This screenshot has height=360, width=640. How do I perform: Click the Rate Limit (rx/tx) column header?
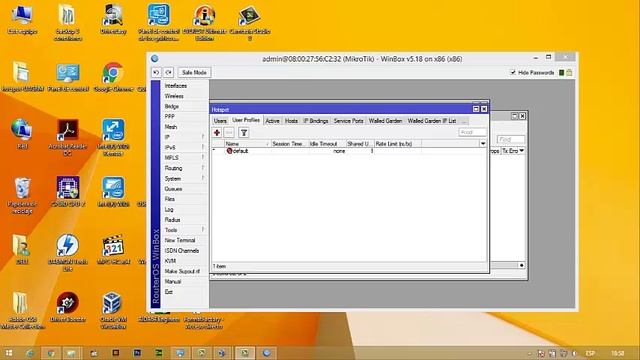point(398,144)
